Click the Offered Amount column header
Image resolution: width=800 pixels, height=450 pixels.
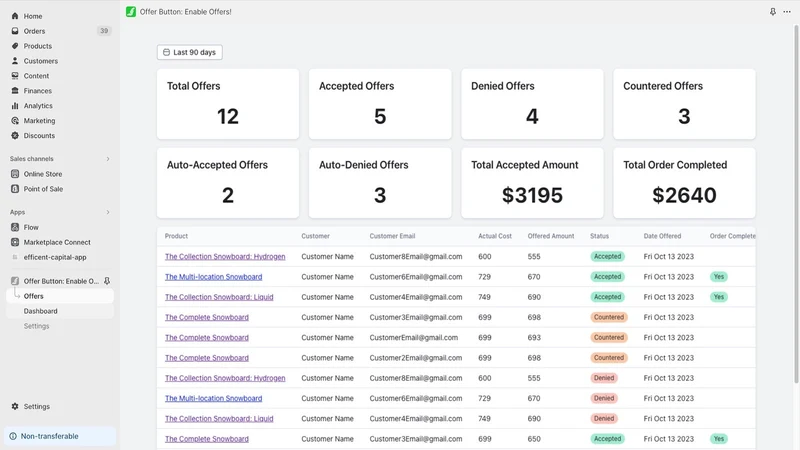pos(551,236)
